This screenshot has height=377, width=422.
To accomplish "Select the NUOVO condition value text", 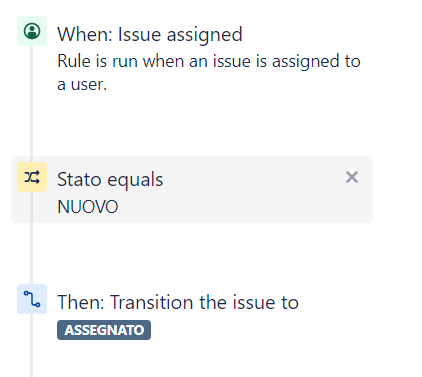I will (88, 207).
